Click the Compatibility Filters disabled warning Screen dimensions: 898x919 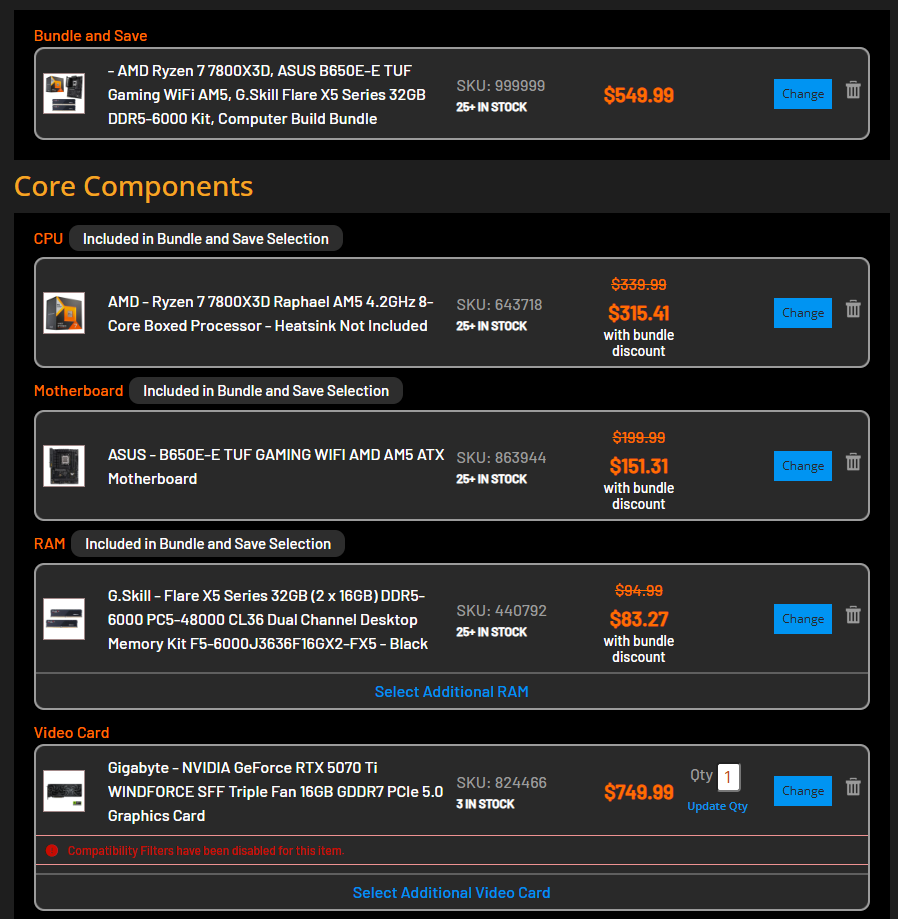click(x=206, y=850)
